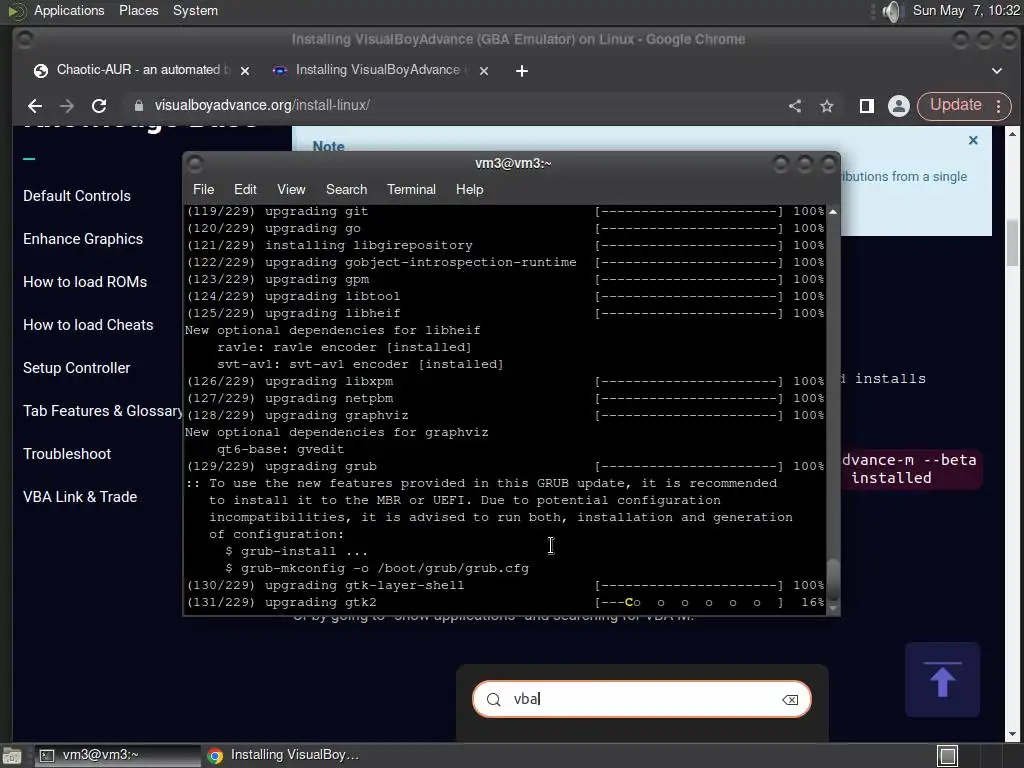Reload the VisualBoyAdvance page
Viewport: 1024px width, 768px height.
[x=99, y=106]
